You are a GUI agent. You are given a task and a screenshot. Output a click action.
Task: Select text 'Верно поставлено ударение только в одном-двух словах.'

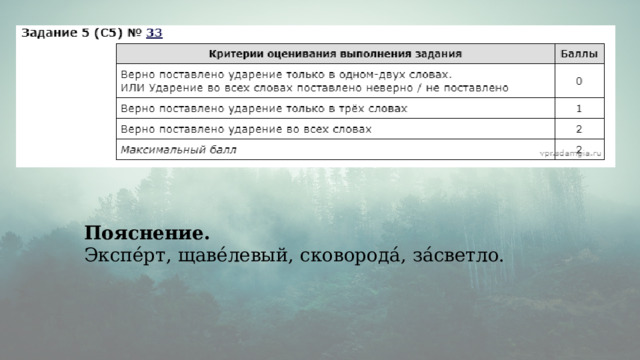[x=287, y=75]
